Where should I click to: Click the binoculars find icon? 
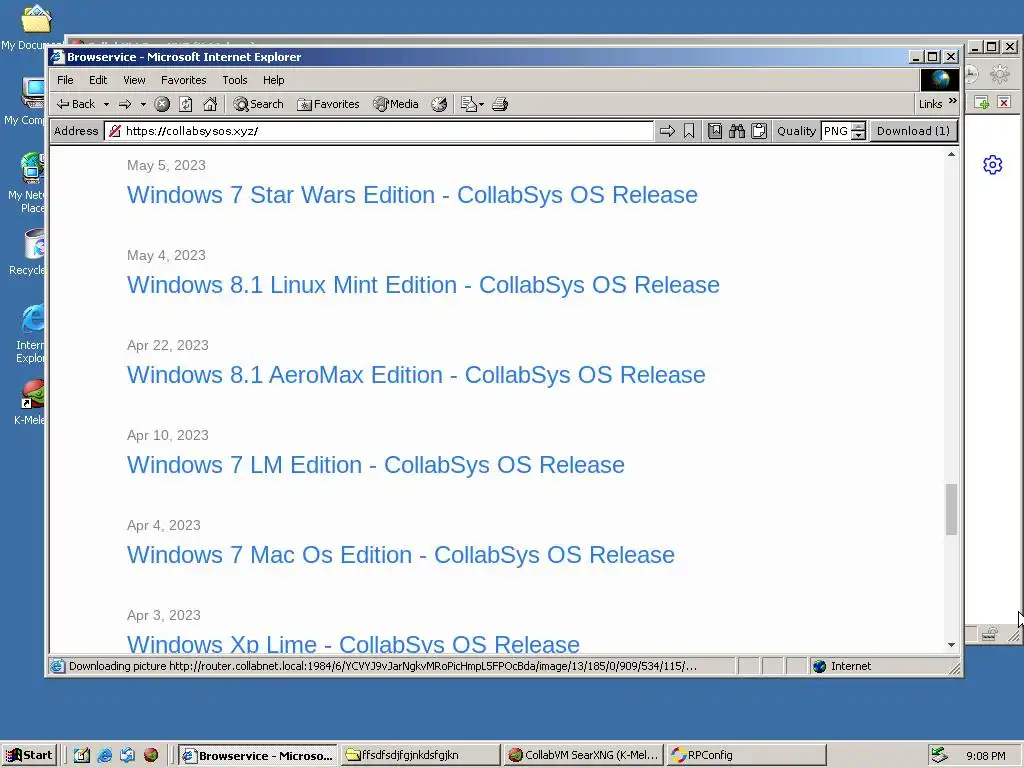(737, 131)
